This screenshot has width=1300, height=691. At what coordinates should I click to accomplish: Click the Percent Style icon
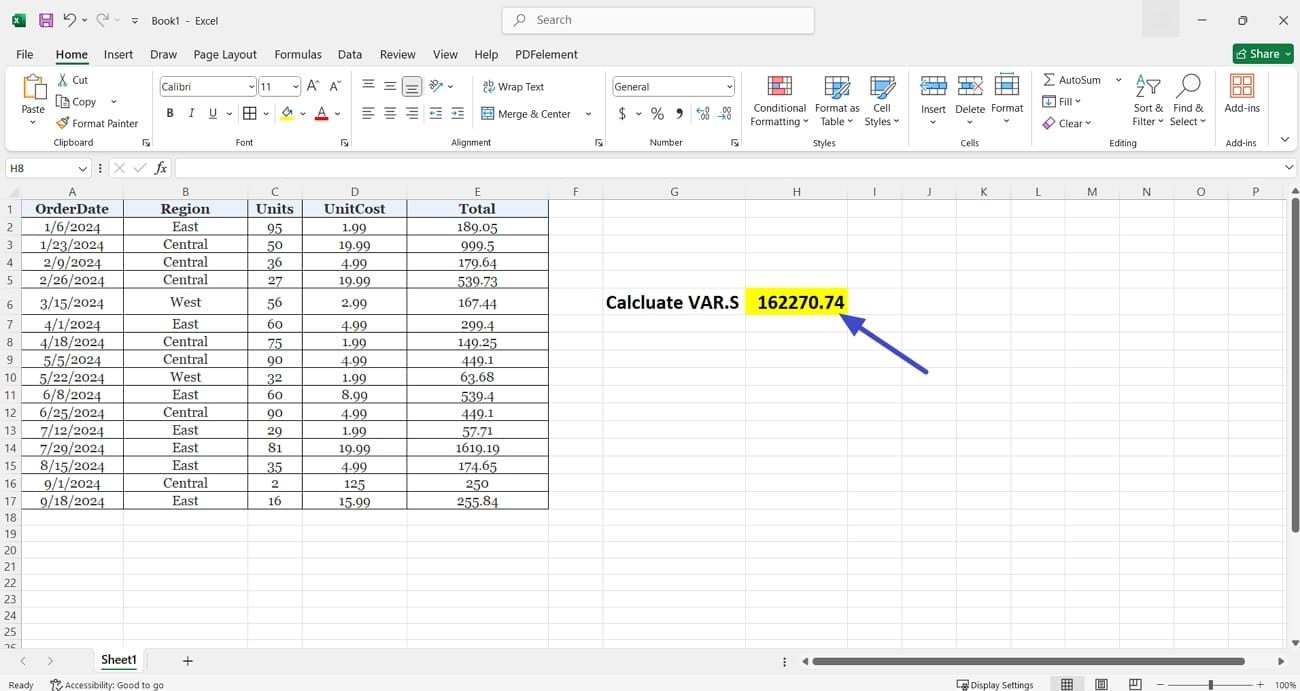pos(657,114)
